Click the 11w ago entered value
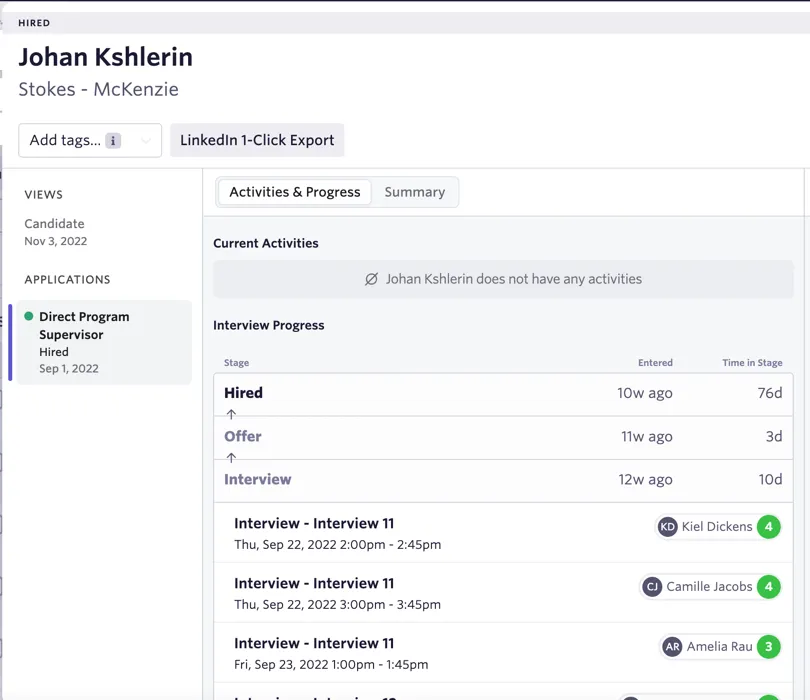Screen dimensions: 810x700 point(646,437)
